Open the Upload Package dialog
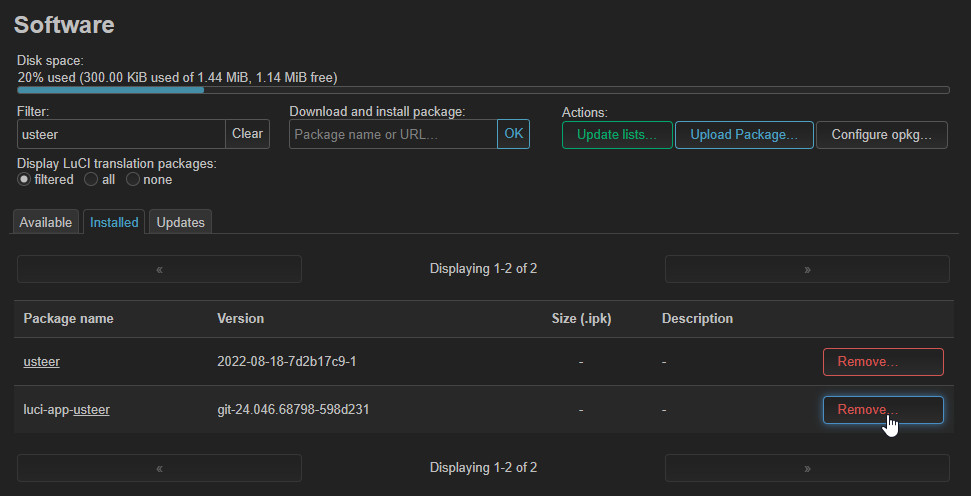 [x=744, y=135]
